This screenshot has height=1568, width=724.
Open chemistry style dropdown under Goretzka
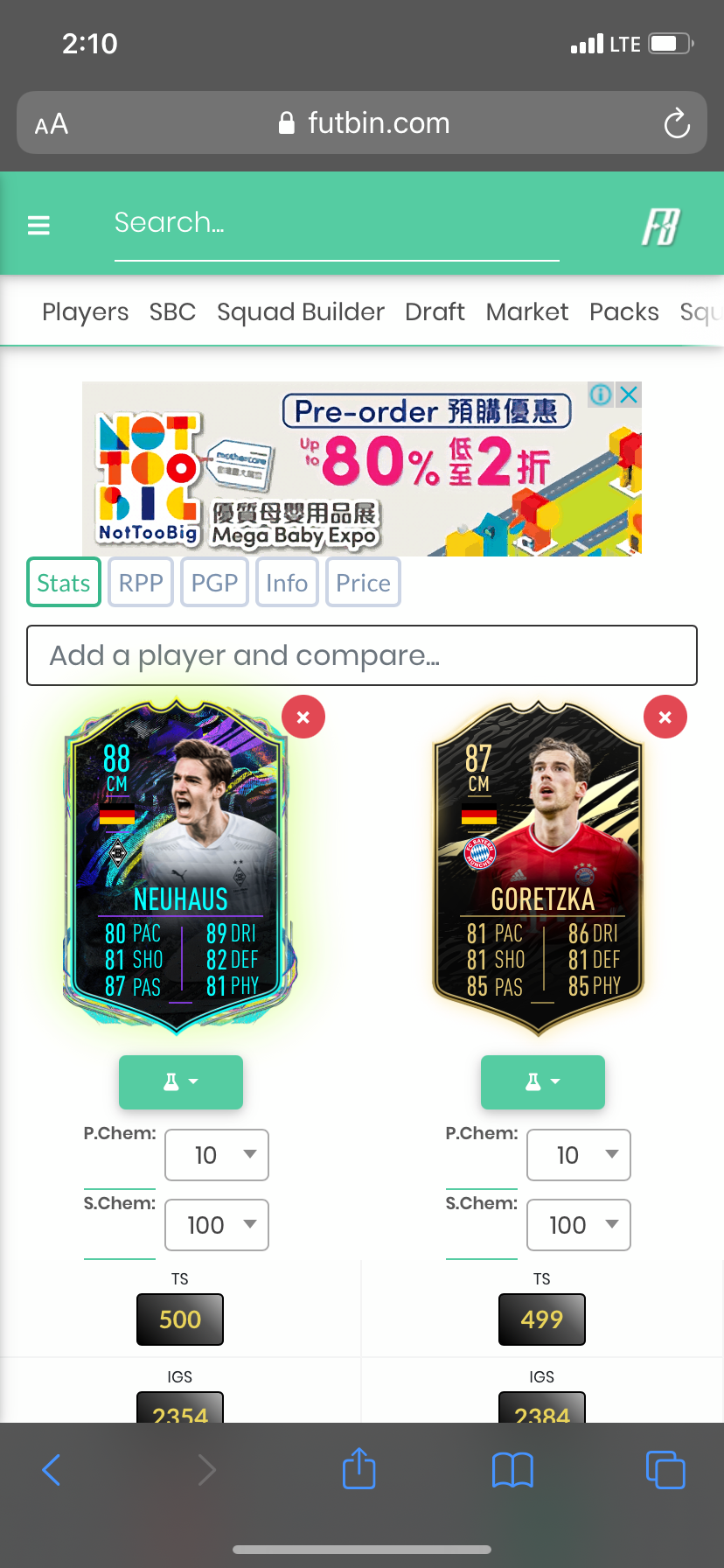[x=543, y=1082]
